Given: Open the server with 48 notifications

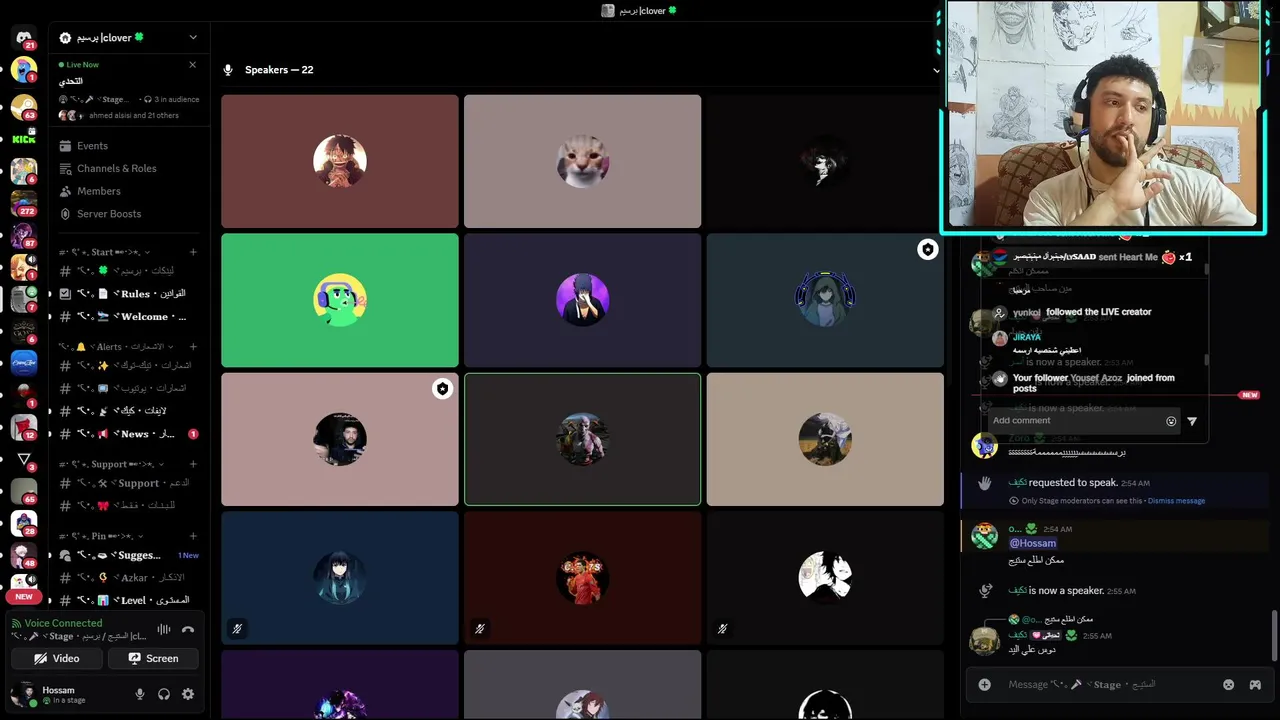Looking at the screenshot, I should pos(24,555).
